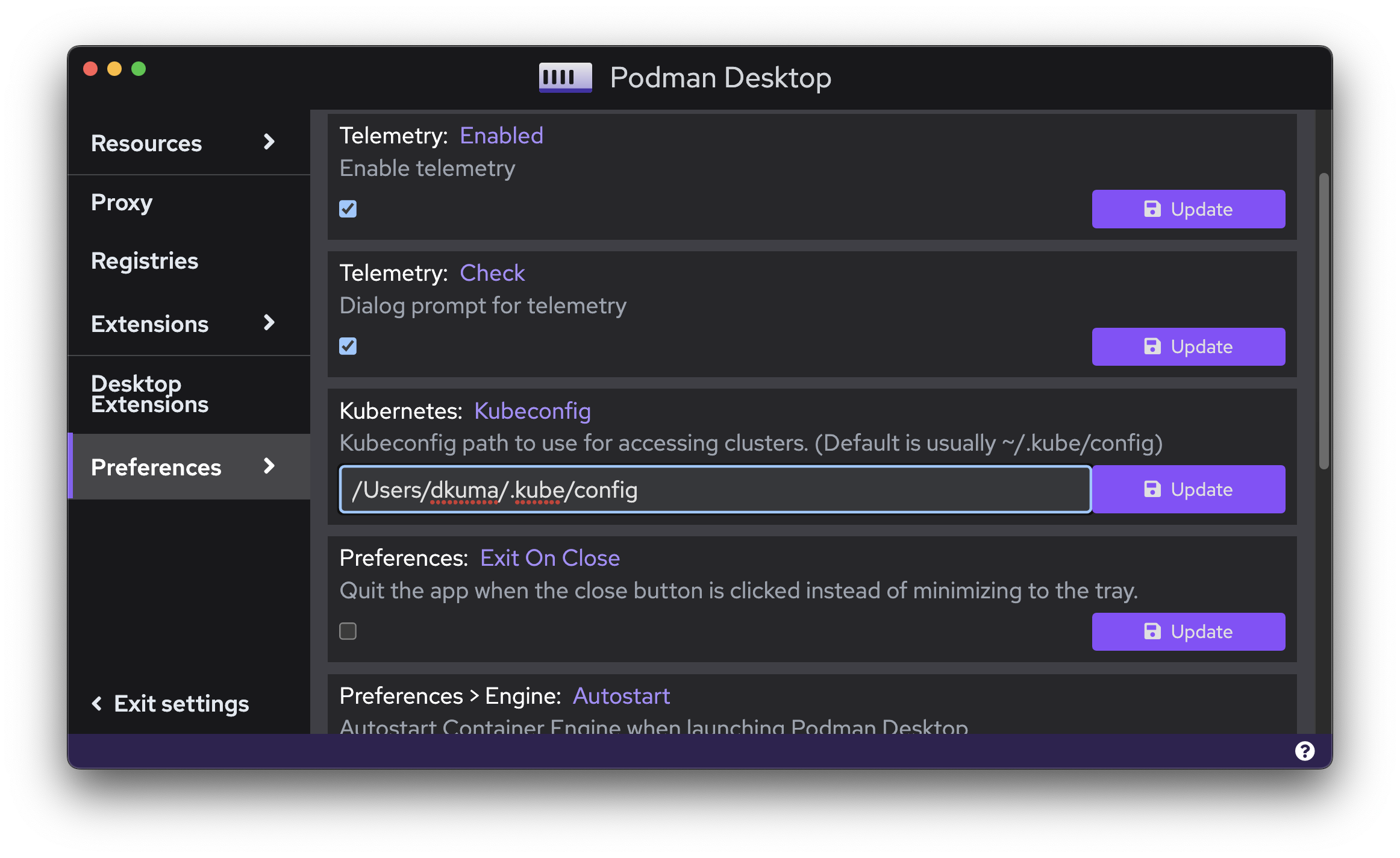Expand the Extensions section

[269, 324]
